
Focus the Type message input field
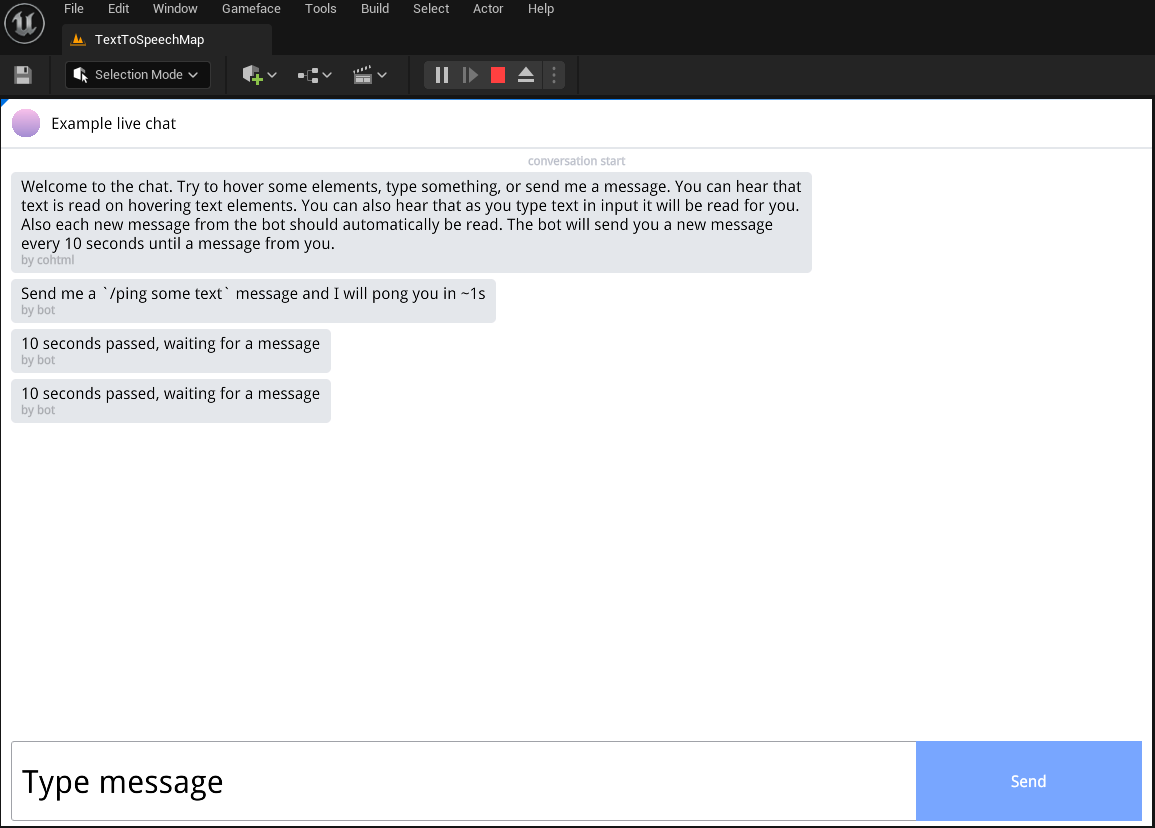click(463, 781)
